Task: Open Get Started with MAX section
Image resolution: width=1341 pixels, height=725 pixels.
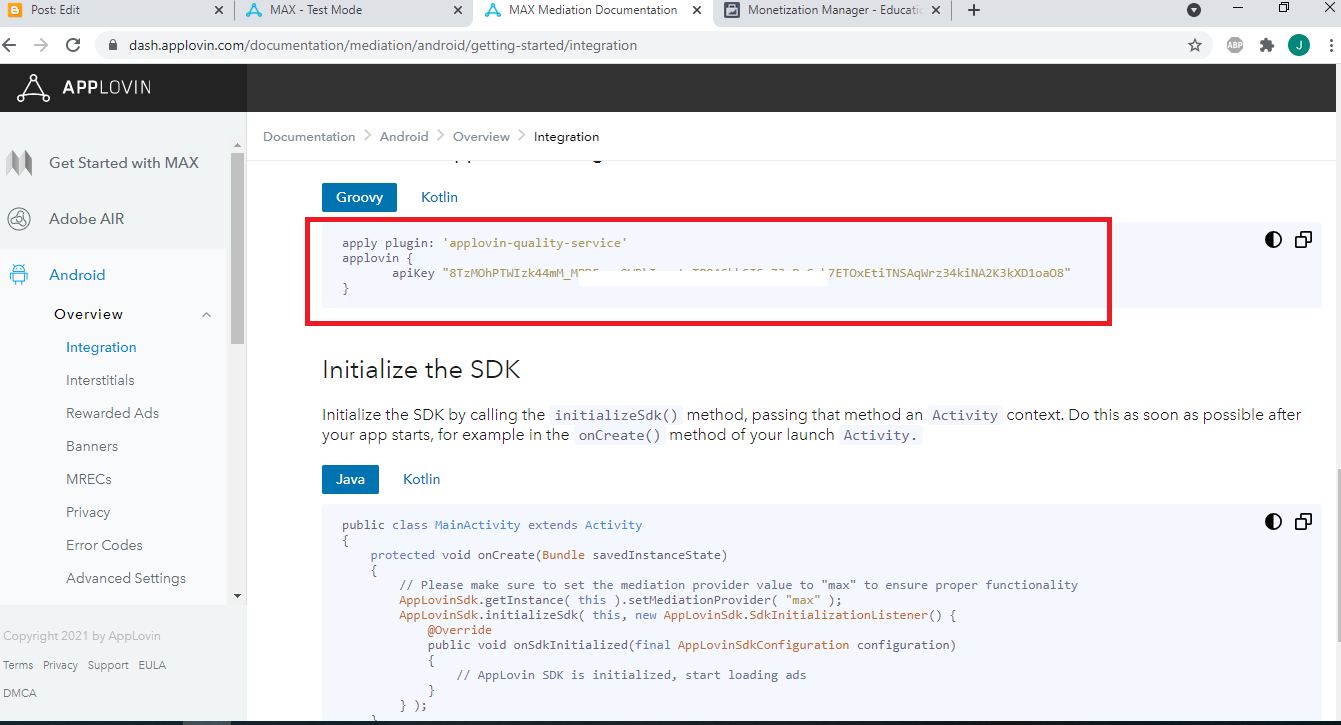Action: coord(123,163)
